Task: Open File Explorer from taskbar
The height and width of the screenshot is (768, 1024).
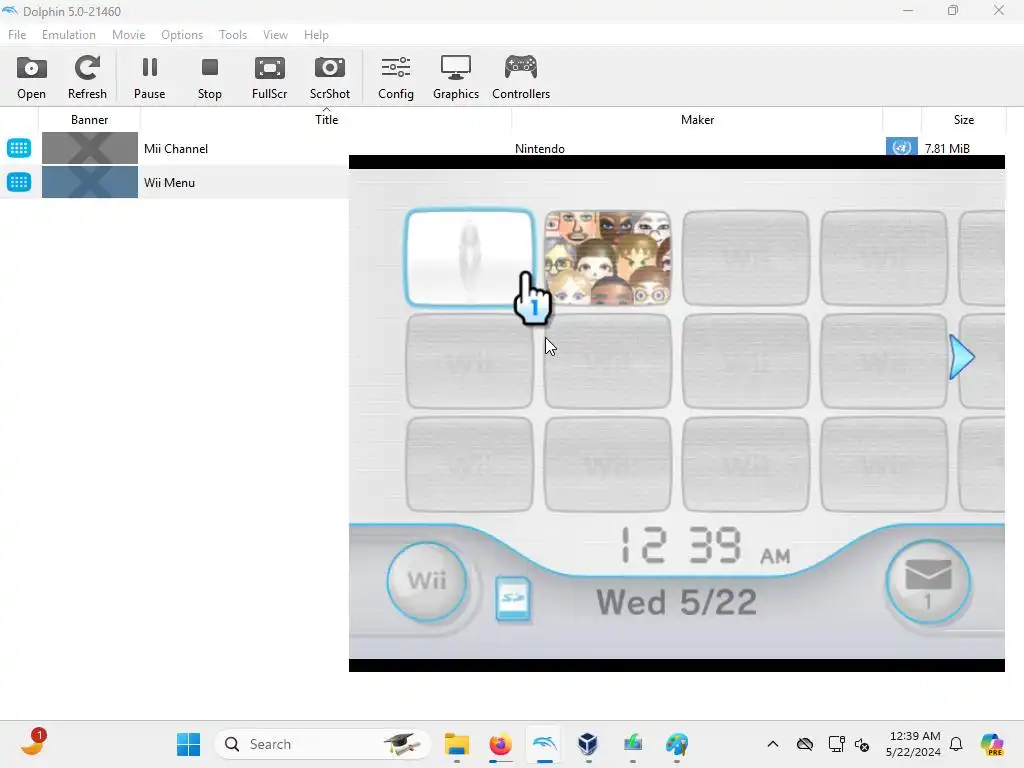Action: pos(456,744)
